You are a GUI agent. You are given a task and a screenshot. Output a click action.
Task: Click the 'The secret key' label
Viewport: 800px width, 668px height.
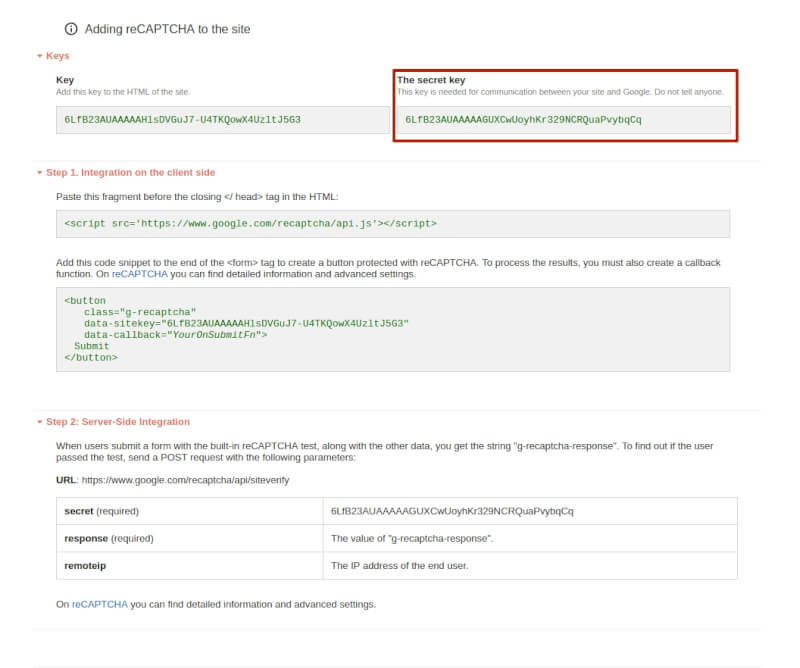click(x=431, y=80)
